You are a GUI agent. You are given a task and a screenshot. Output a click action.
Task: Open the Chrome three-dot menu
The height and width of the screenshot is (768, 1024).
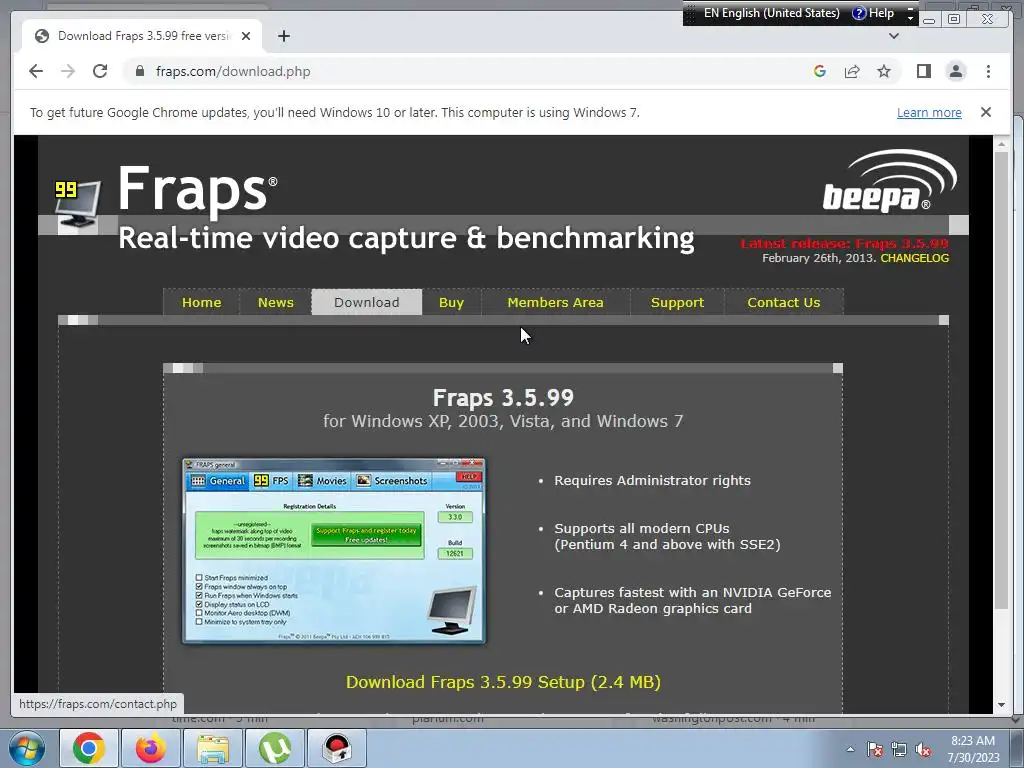[x=988, y=71]
